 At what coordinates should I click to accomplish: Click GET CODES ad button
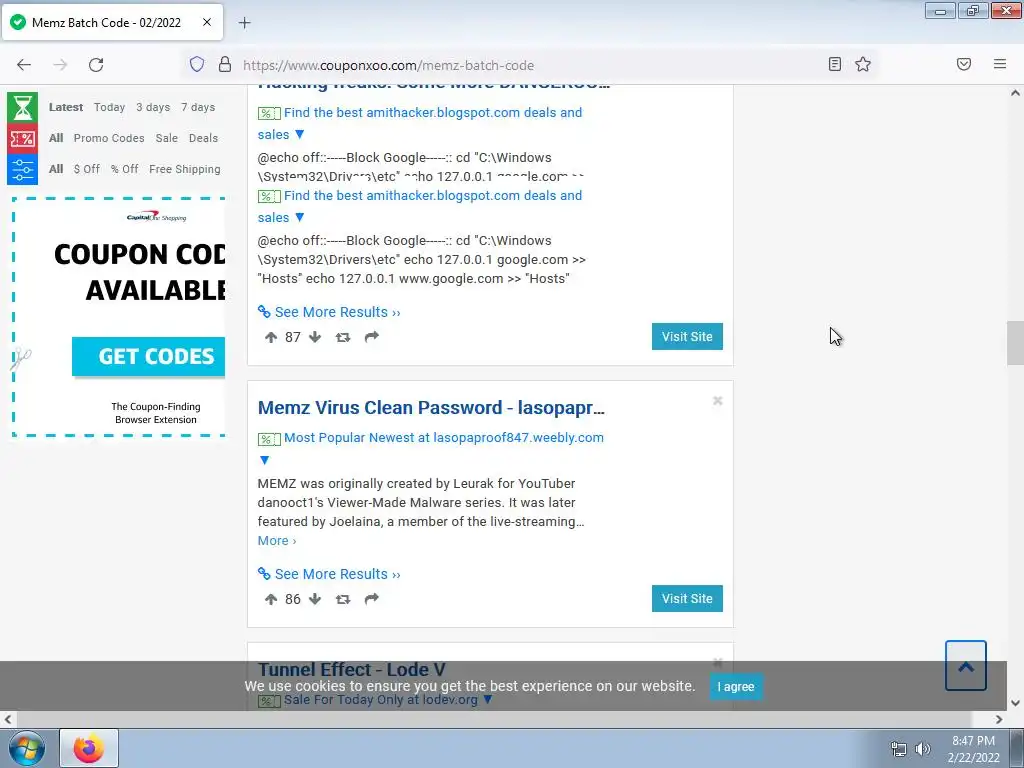coord(149,357)
